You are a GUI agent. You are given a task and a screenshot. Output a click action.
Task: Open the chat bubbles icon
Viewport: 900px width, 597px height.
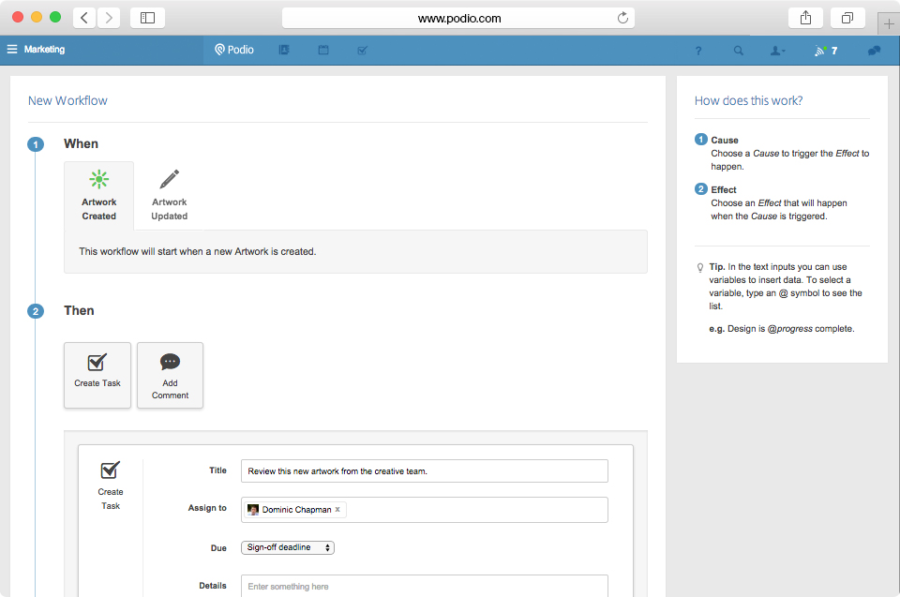coord(874,51)
